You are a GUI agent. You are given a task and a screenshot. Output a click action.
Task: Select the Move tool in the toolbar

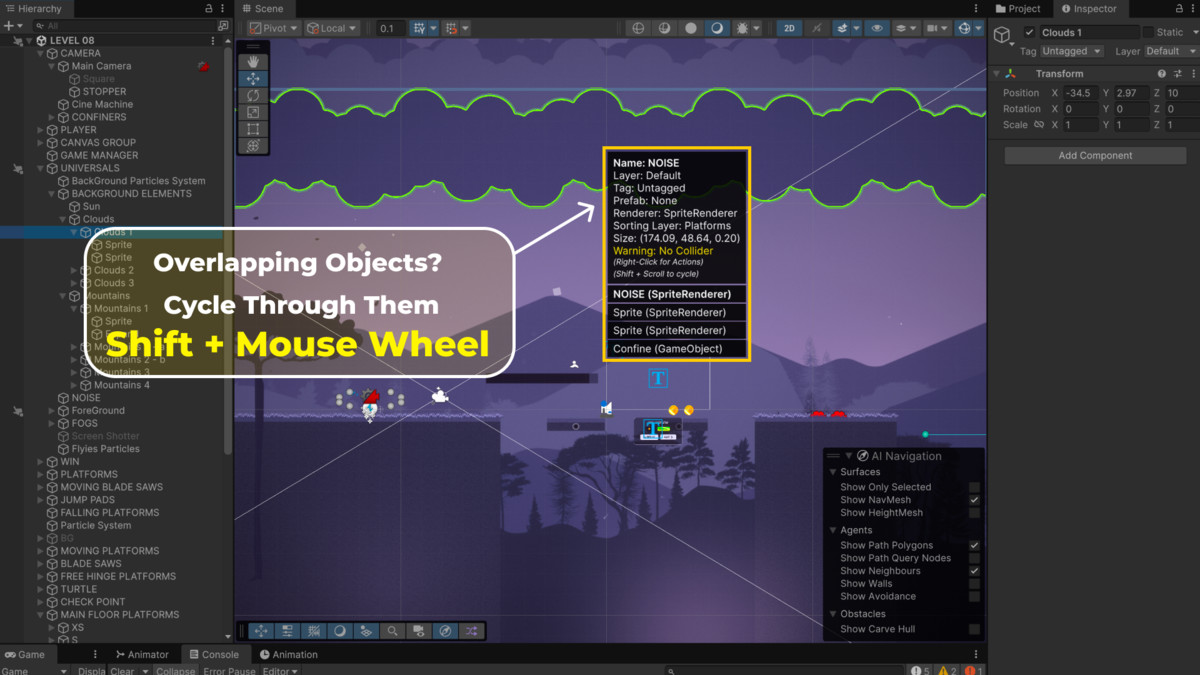point(253,77)
